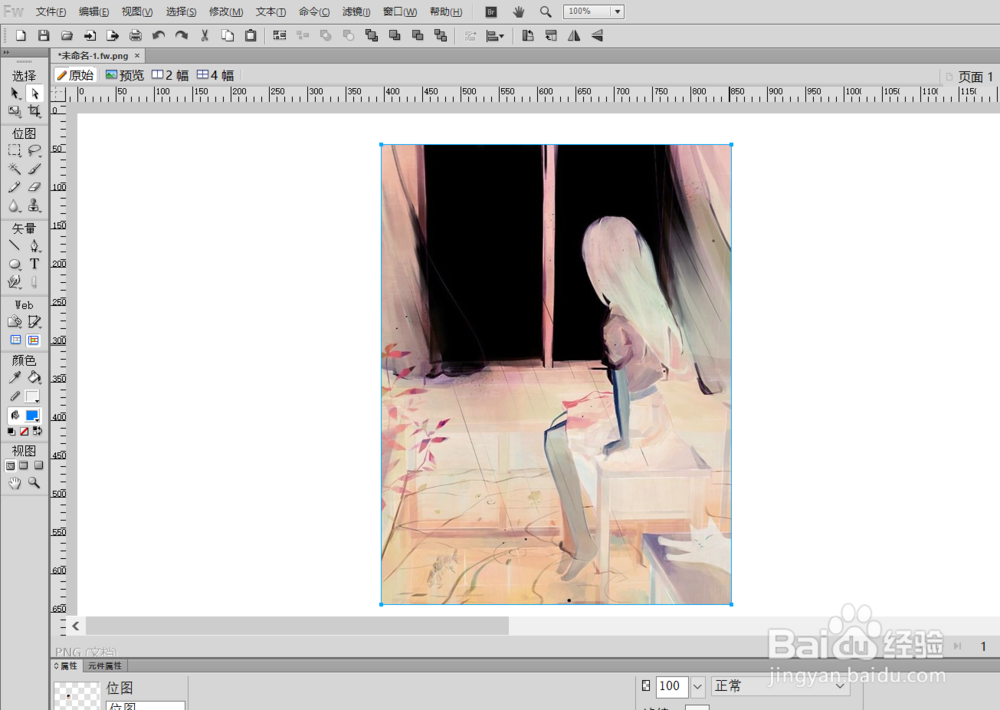The width and height of the screenshot is (1000, 710).
Task: Select the Marquee tool
Action: (x=15, y=151)
